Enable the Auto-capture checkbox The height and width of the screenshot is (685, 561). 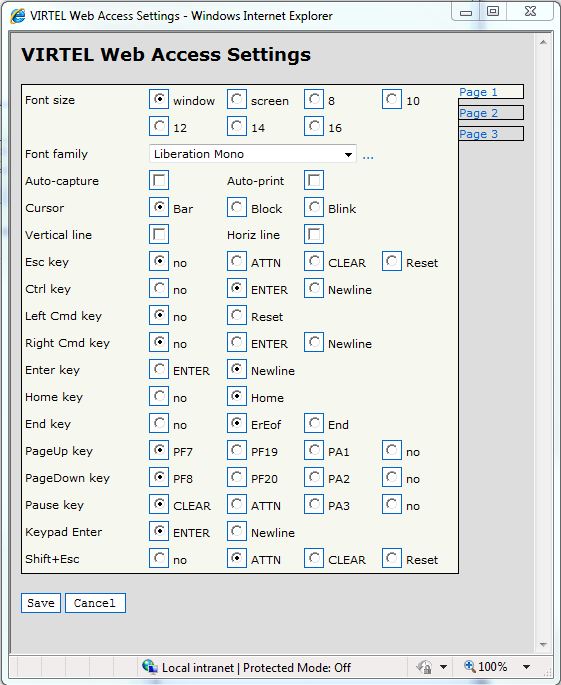click(159, 180)
